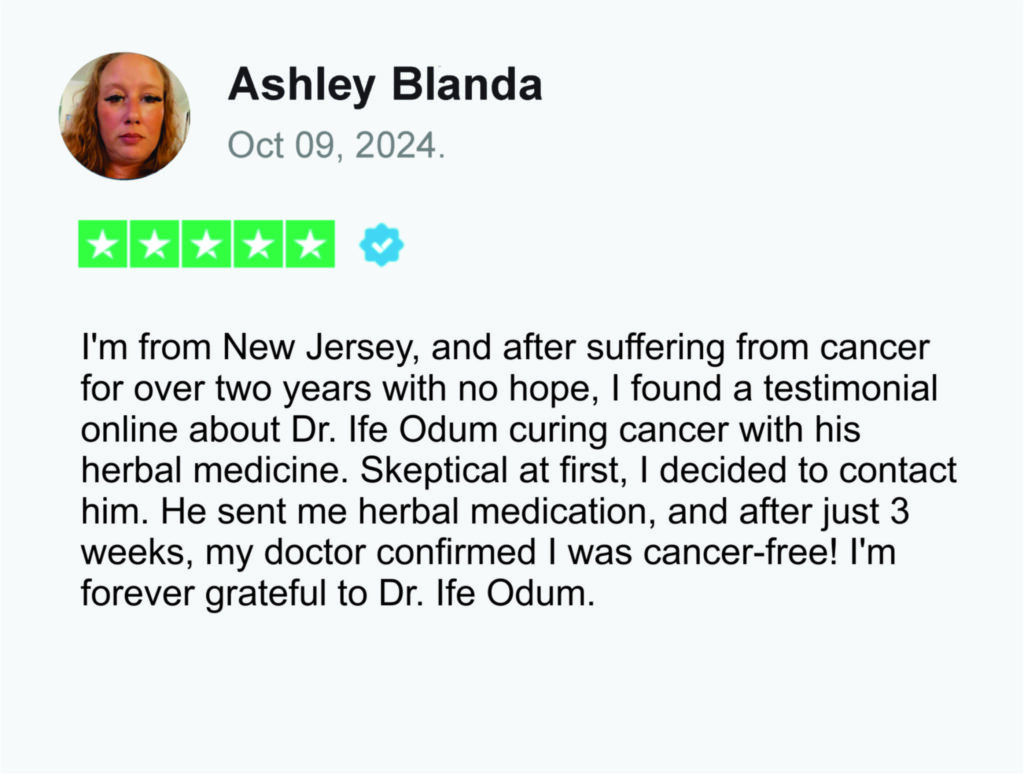
Task: Click 'Dr. Ife Odum' in the third line
Action: pos(394,430)
